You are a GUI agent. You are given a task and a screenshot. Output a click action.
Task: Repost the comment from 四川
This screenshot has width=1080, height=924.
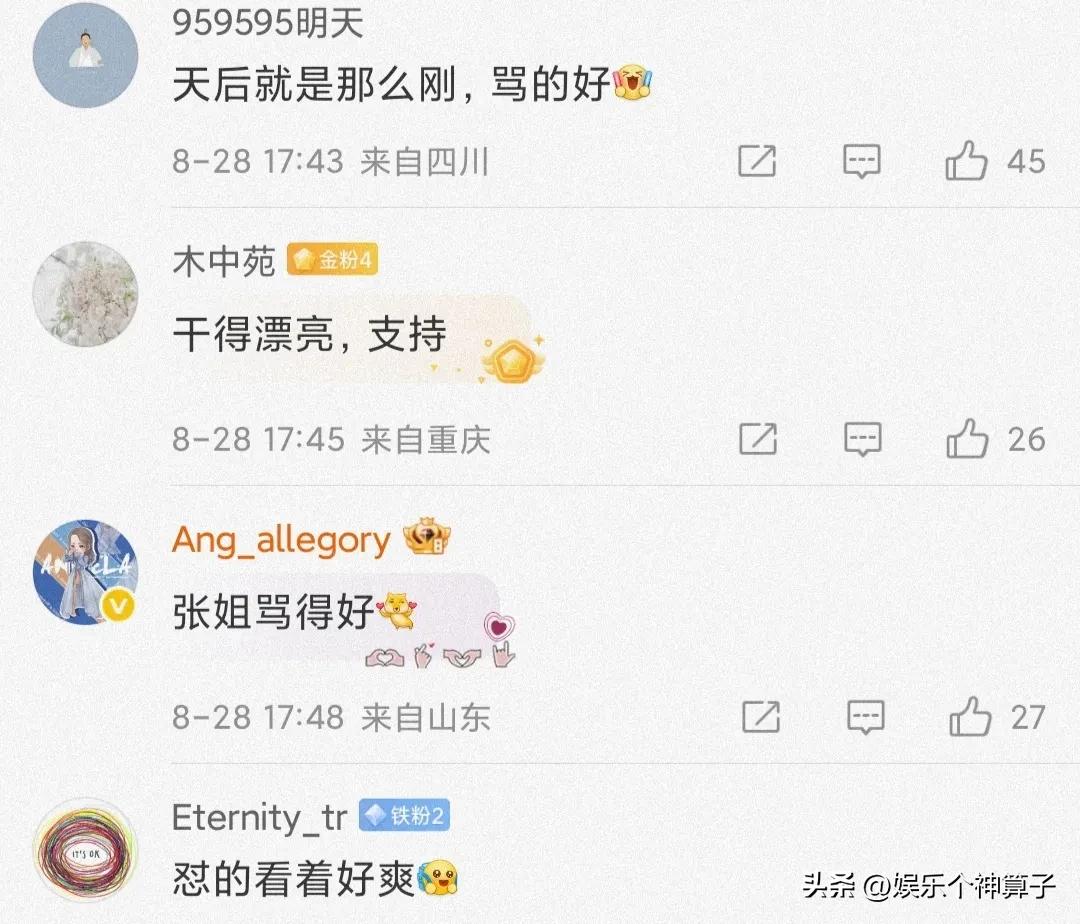click(x=757, y=161)
